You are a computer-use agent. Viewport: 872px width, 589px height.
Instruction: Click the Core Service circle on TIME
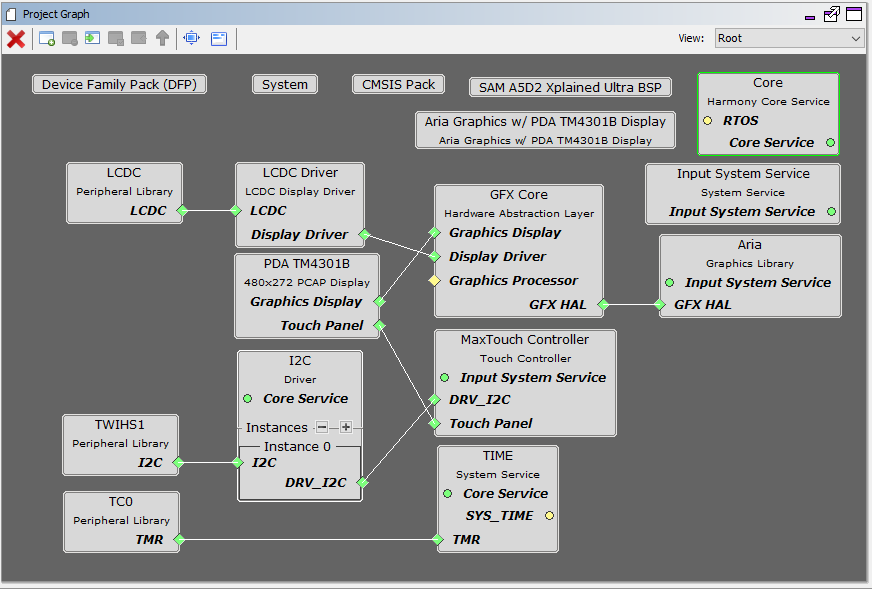tap(448, 494)
